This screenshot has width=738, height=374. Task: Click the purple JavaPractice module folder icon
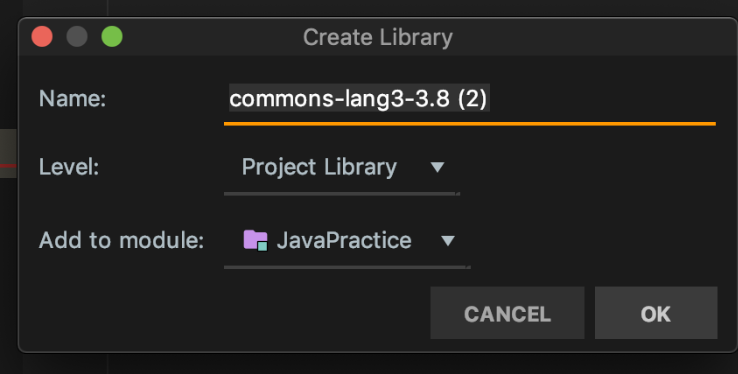point(256,240)
